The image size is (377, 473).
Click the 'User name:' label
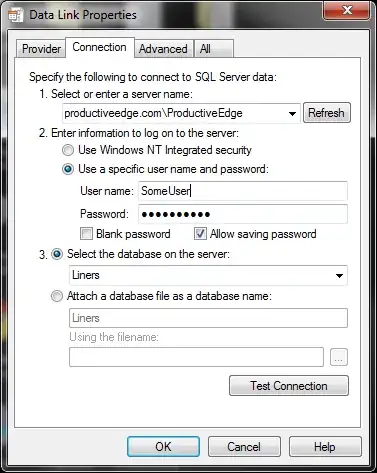click(x=107, y=191)
